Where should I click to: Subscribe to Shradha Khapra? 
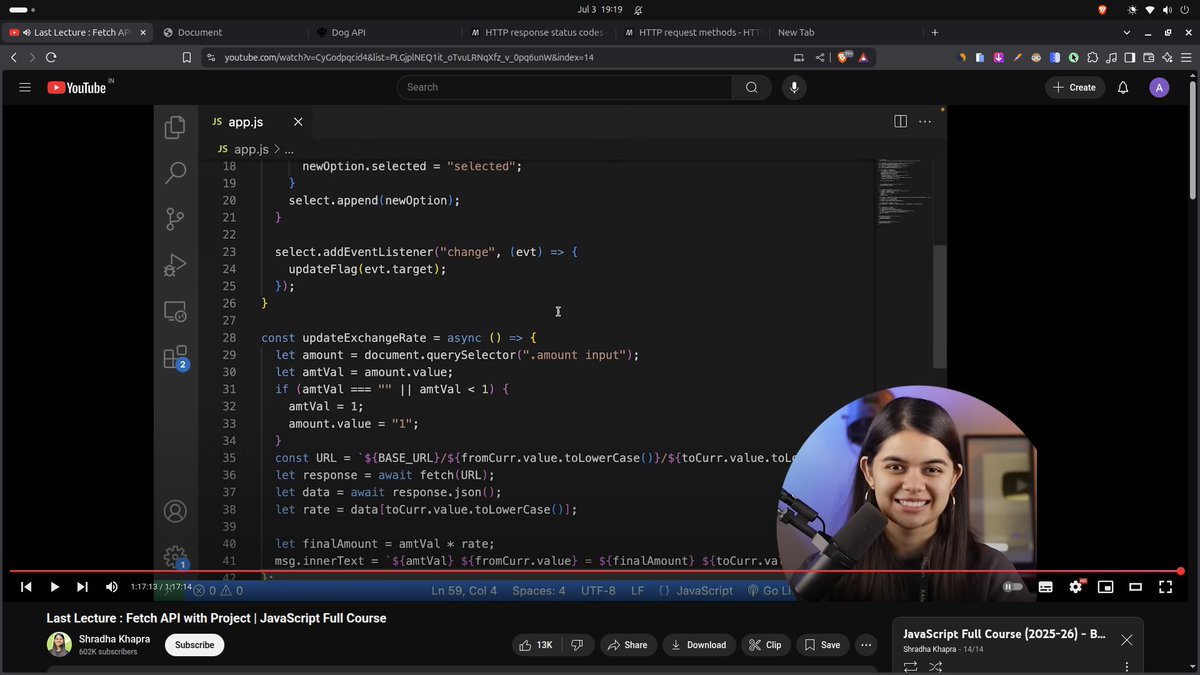coord(194,645)
